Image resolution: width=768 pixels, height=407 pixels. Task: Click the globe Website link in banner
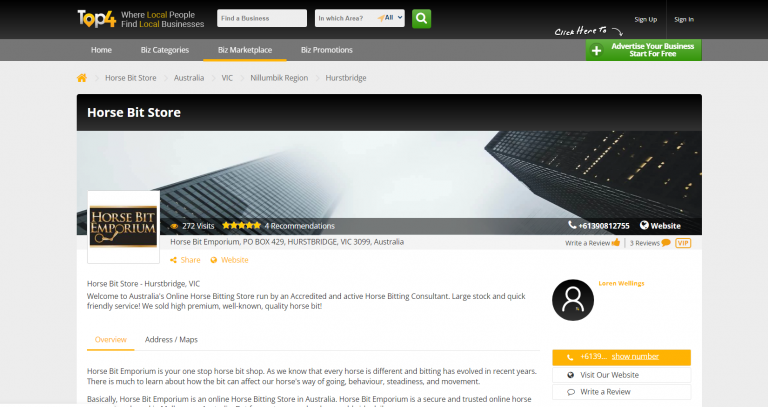tap(660, 226)
